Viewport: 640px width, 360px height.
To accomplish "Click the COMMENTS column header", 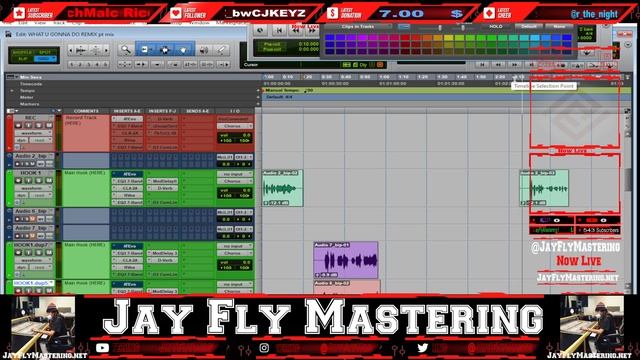I will point(86,111).
